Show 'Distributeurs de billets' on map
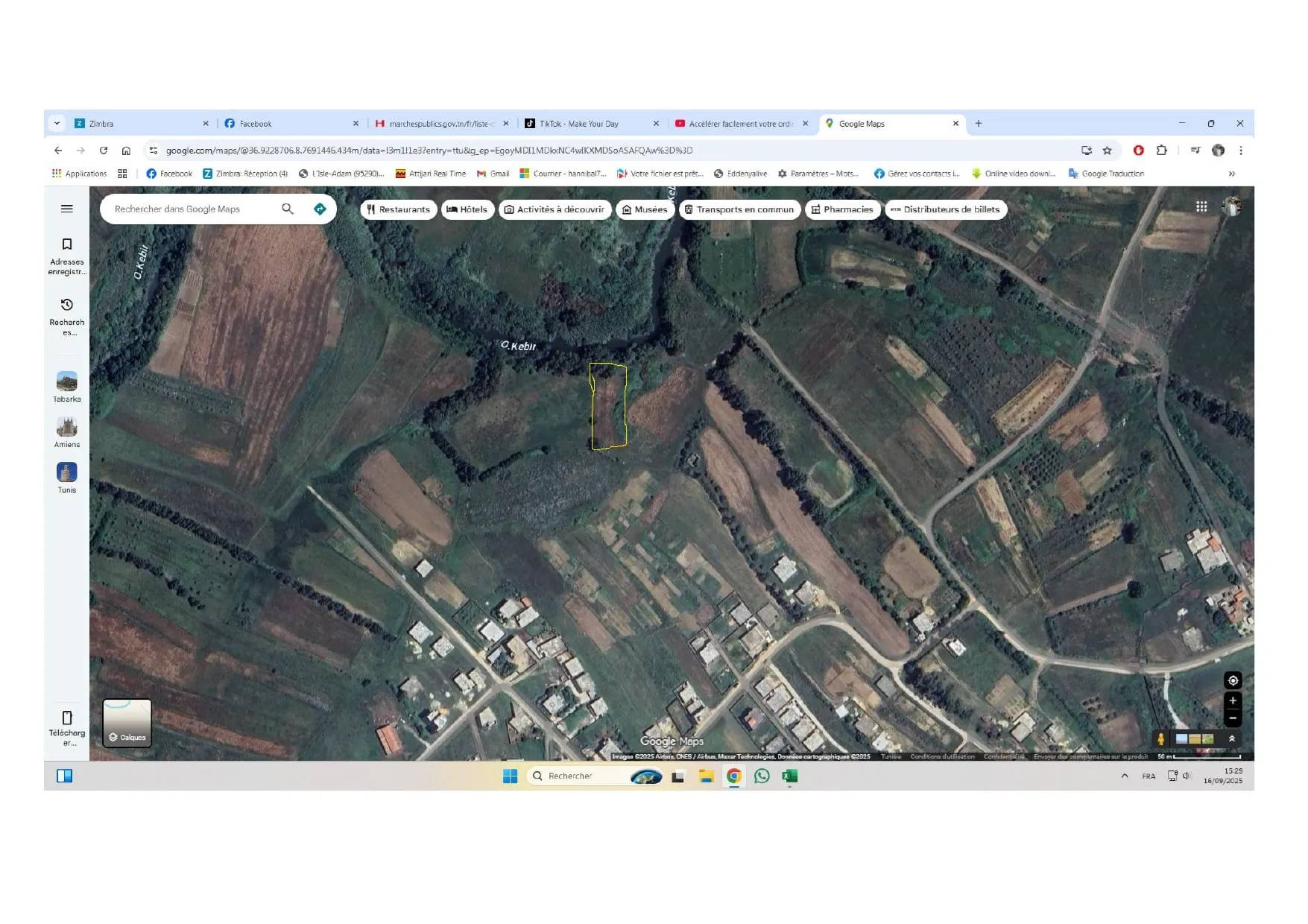1308x924 pixels. click(946, 209)
